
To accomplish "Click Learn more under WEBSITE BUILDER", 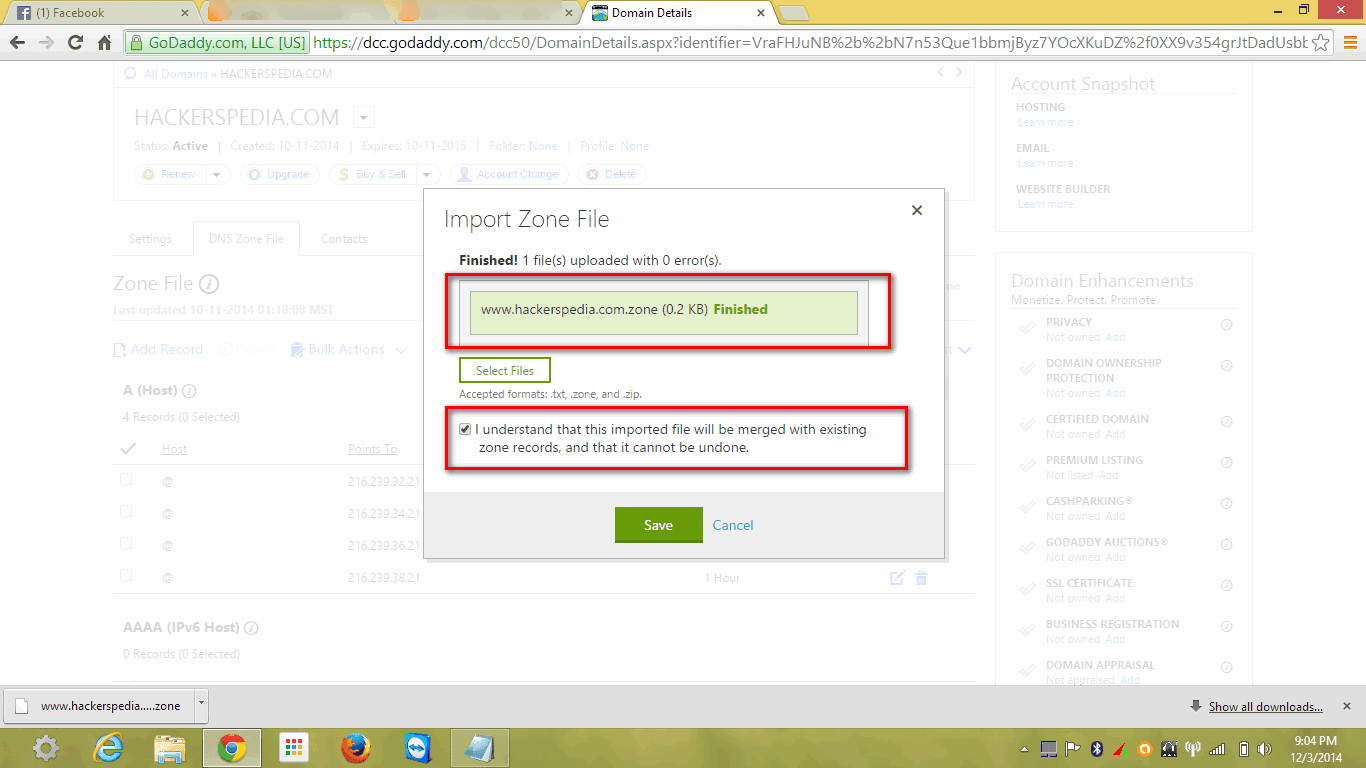I will (x=1045, y=204).
